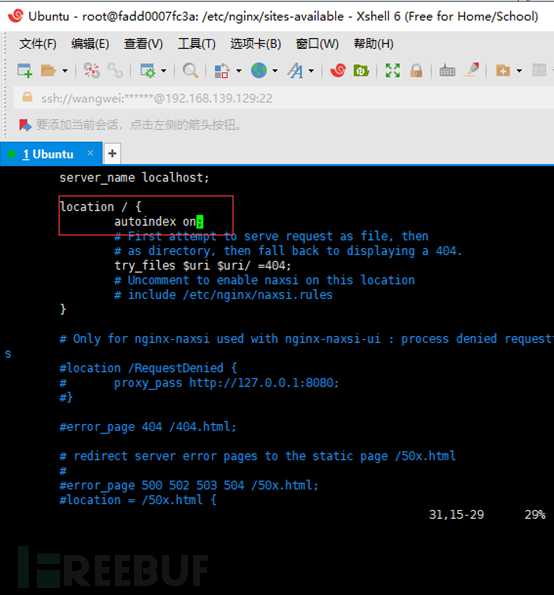Click the keyboard key-mapping toolbar icon

[447, 71]
